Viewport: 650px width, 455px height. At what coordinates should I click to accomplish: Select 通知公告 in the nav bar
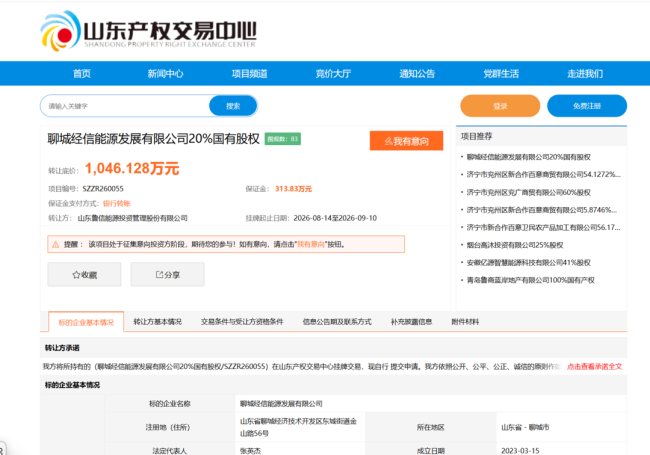417,74
